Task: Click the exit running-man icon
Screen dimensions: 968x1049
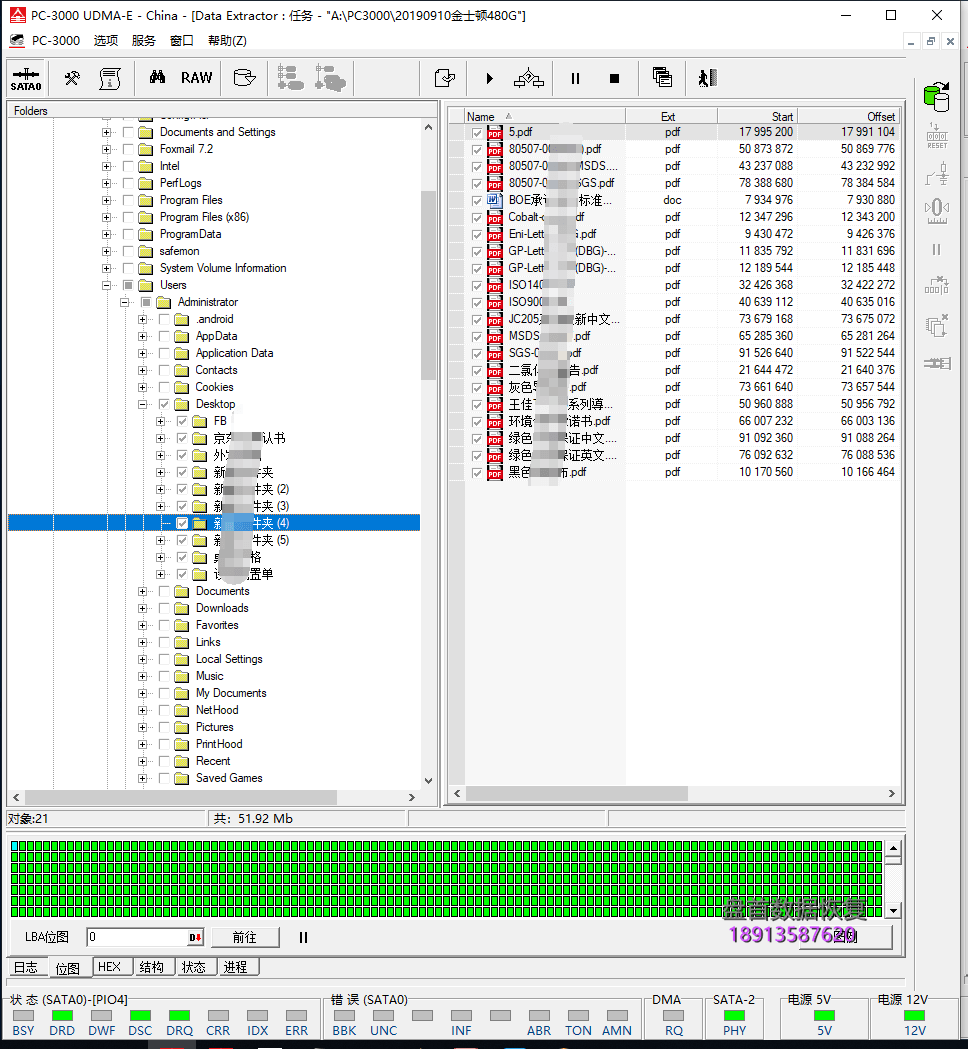Action: click(x=708, y=78)
